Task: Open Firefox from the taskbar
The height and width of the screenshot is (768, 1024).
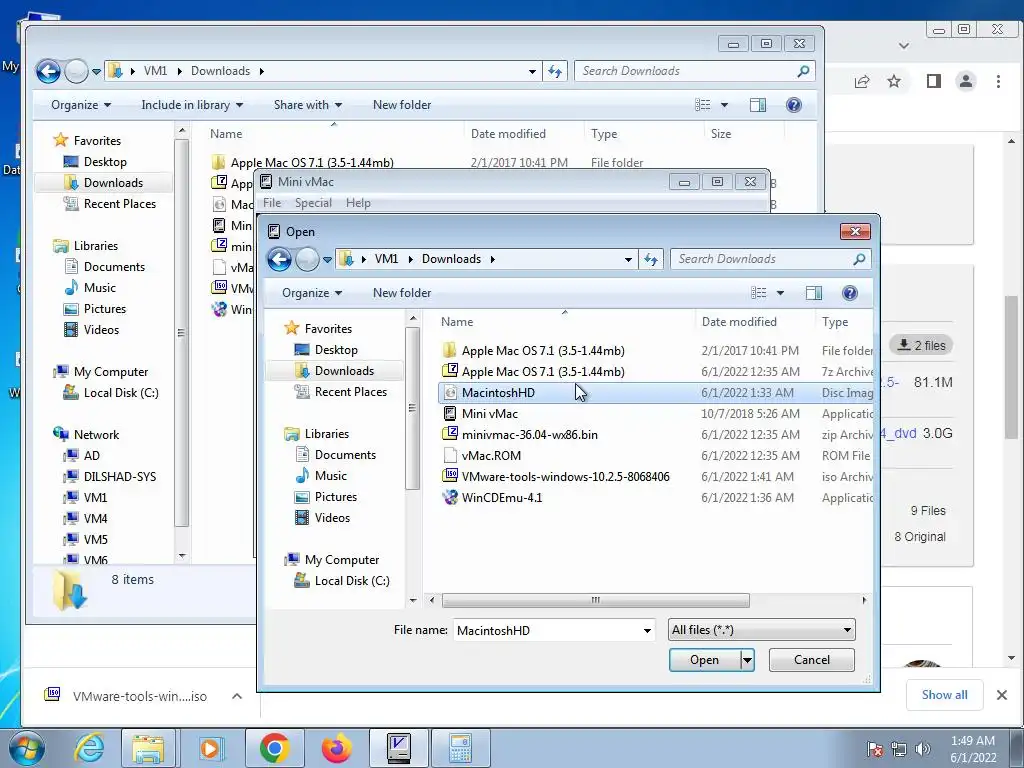Action: [x=336, y=747]
